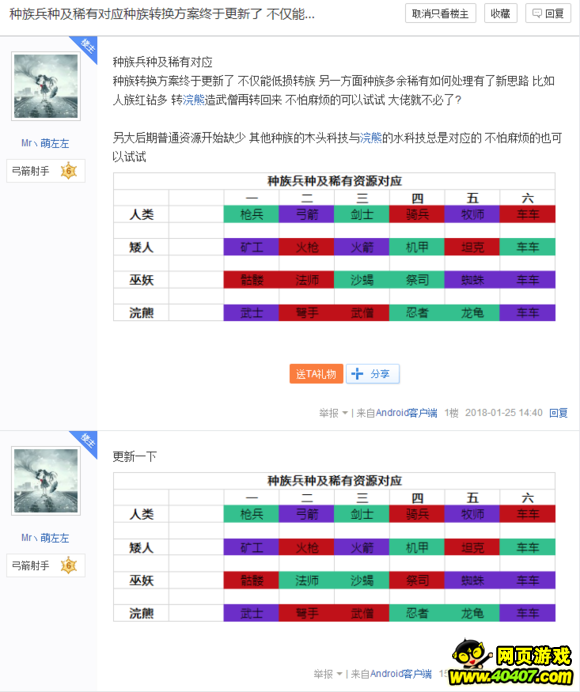Click the plus 分享 share button
The width and height of the screenshot is (580, 692).
(373, 374)
